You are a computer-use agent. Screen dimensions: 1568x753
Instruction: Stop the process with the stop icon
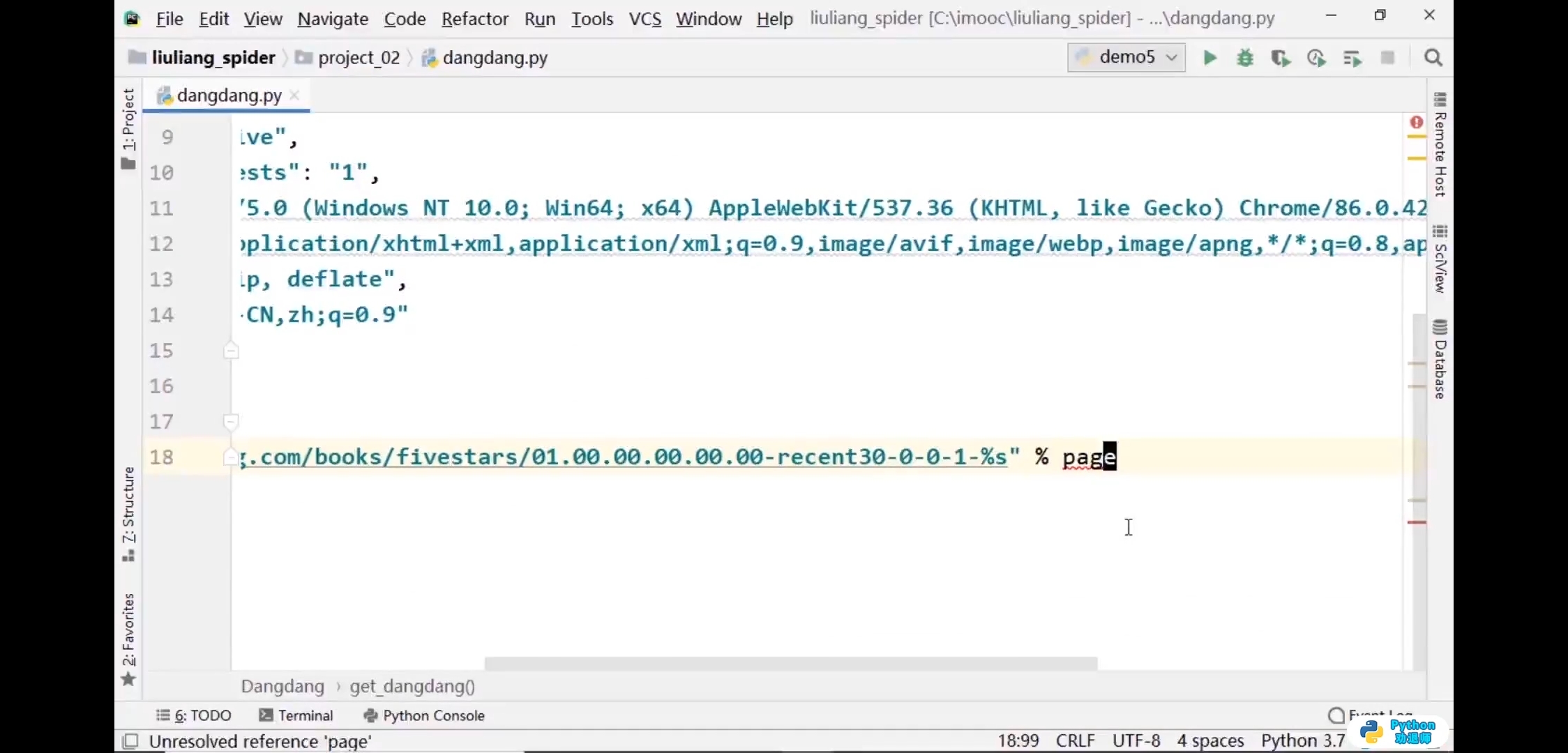click(1388, 58)
